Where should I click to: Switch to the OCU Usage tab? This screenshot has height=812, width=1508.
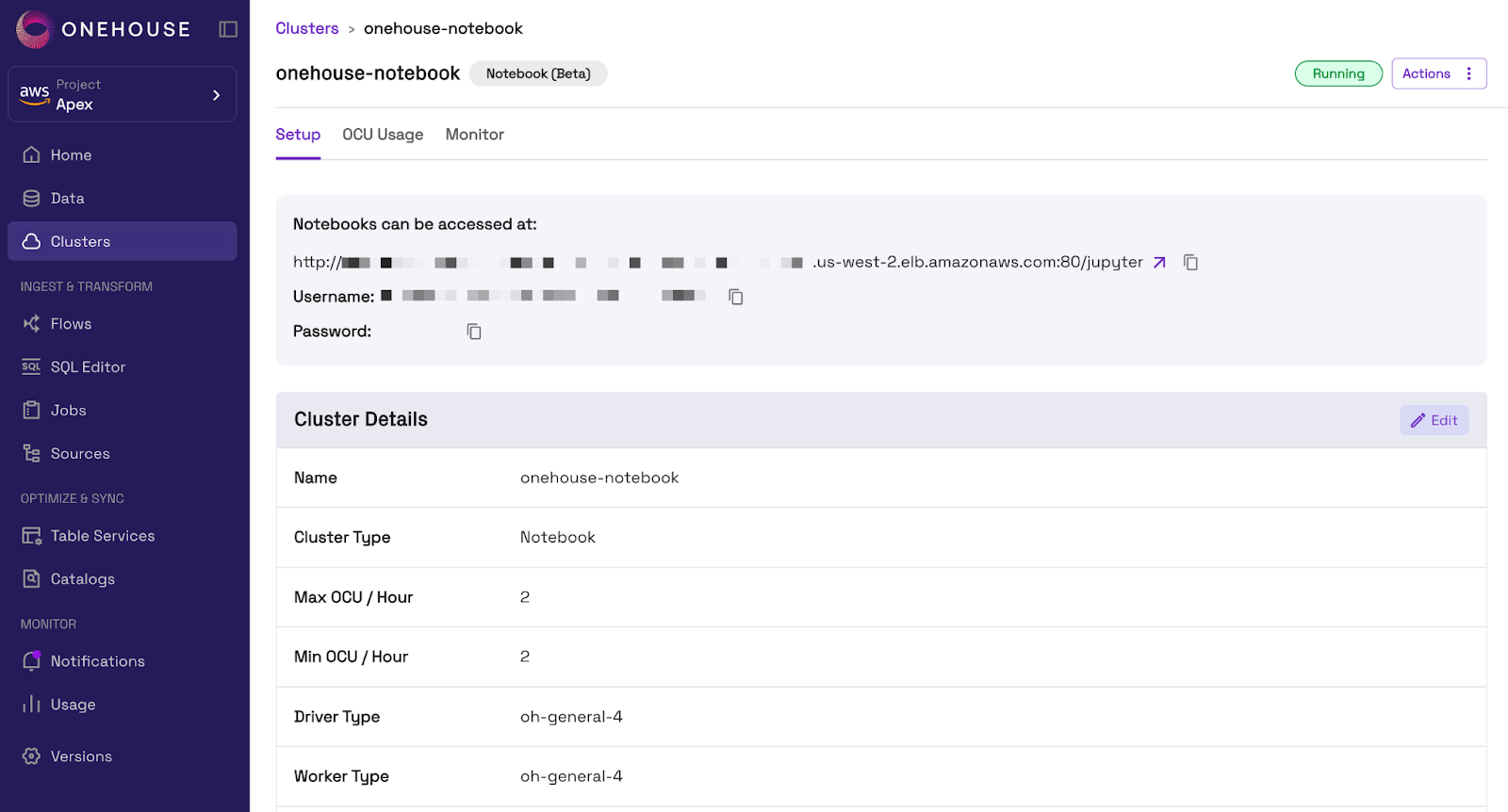coord(383,135)
